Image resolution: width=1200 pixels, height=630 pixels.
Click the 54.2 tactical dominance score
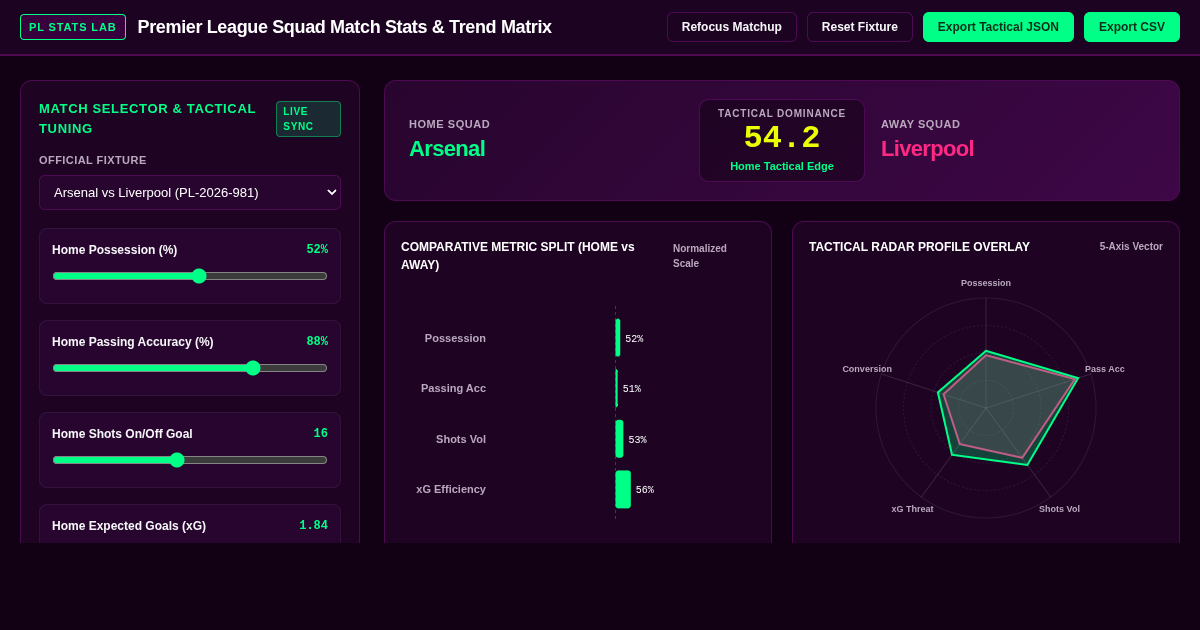(782, 138)
